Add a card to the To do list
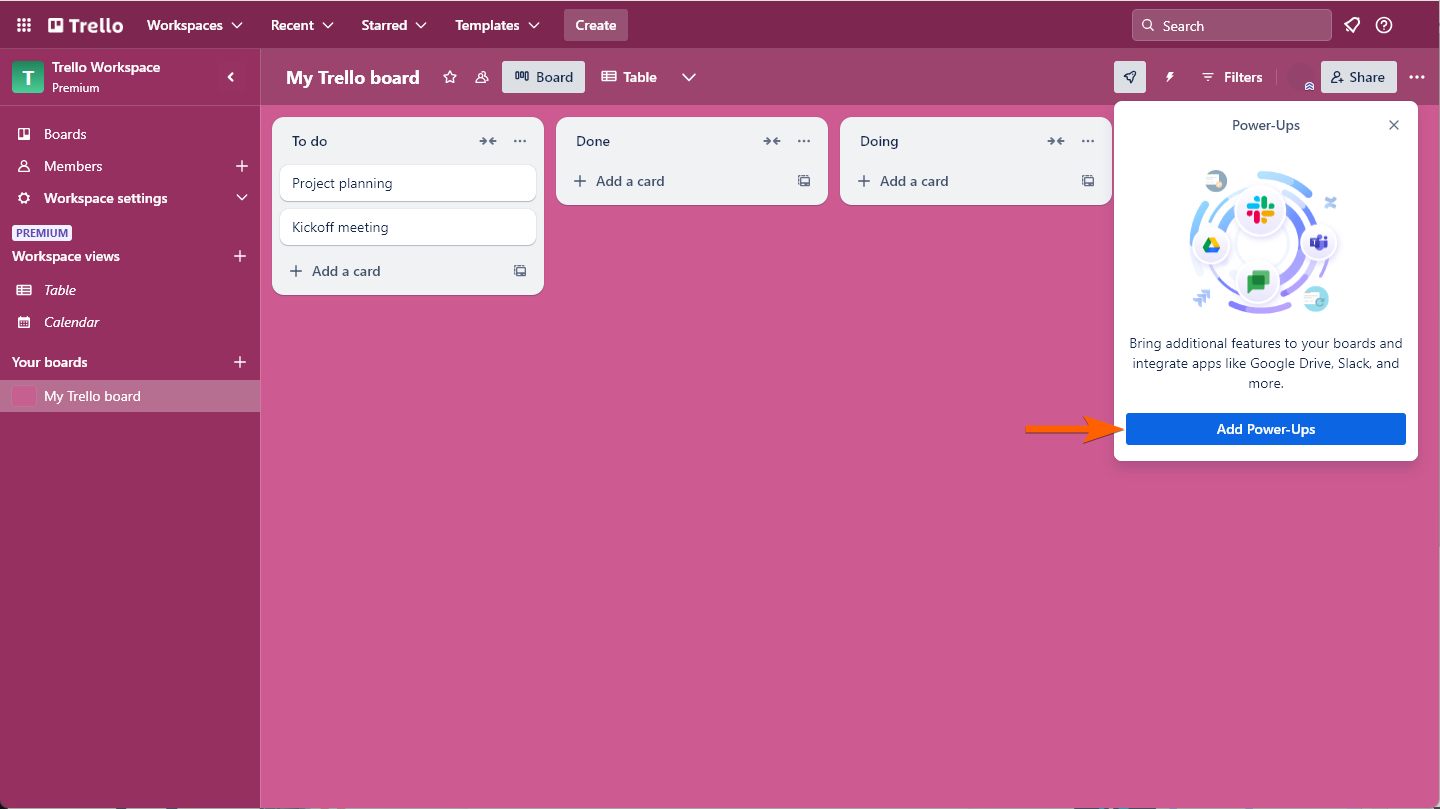 [392, 271]
